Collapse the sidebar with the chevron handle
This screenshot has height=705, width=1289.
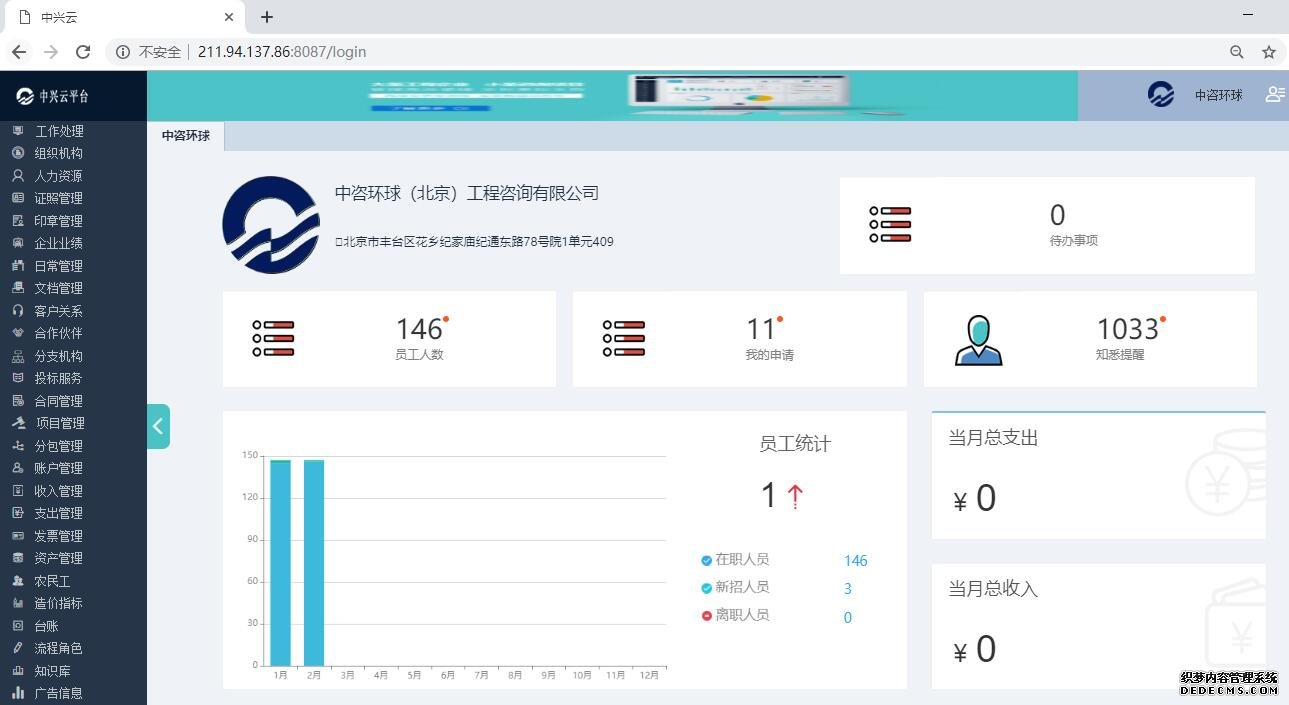click(158, 426)
